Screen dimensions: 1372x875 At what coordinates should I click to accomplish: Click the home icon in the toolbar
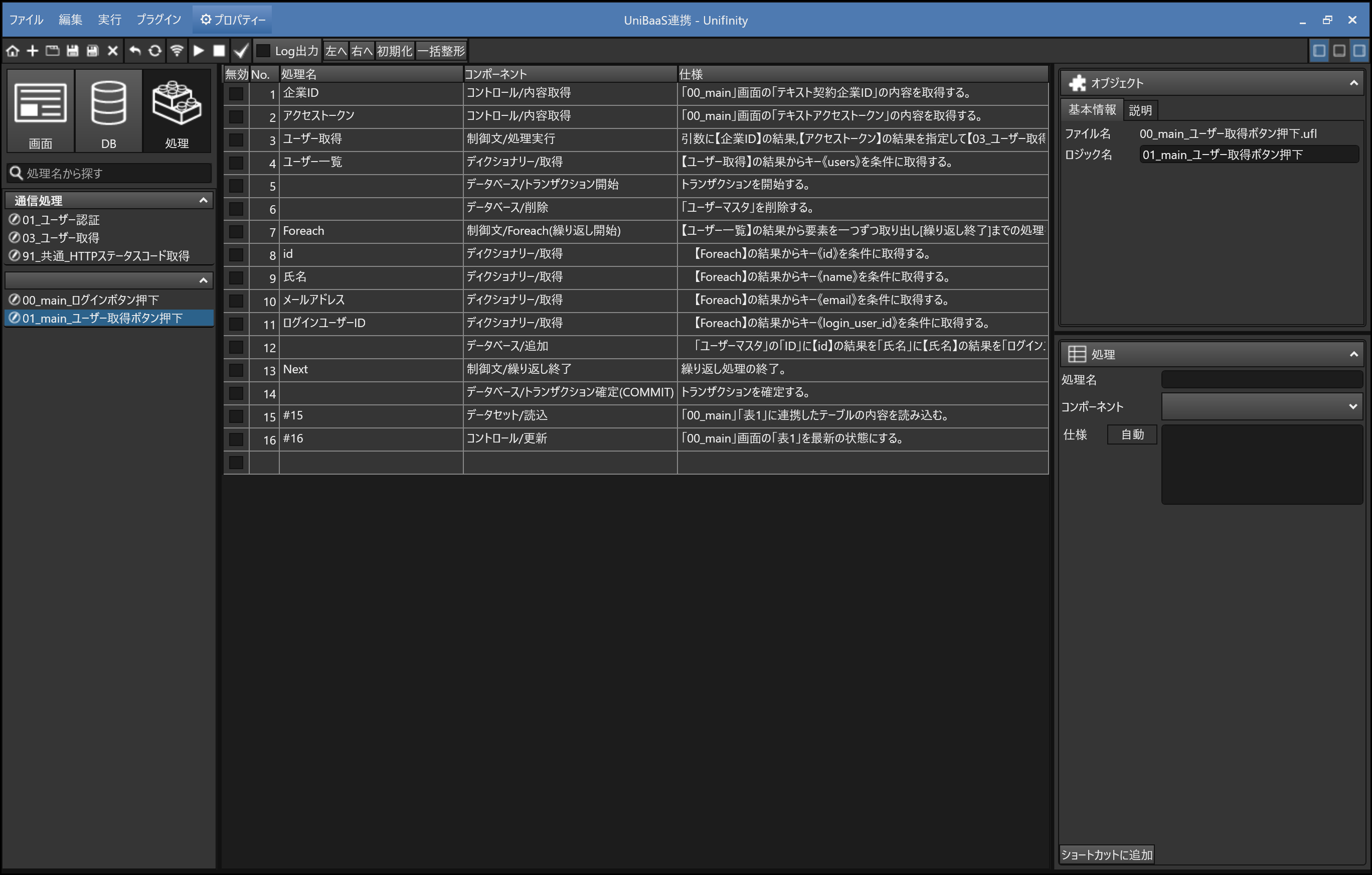tap(13, 51)
